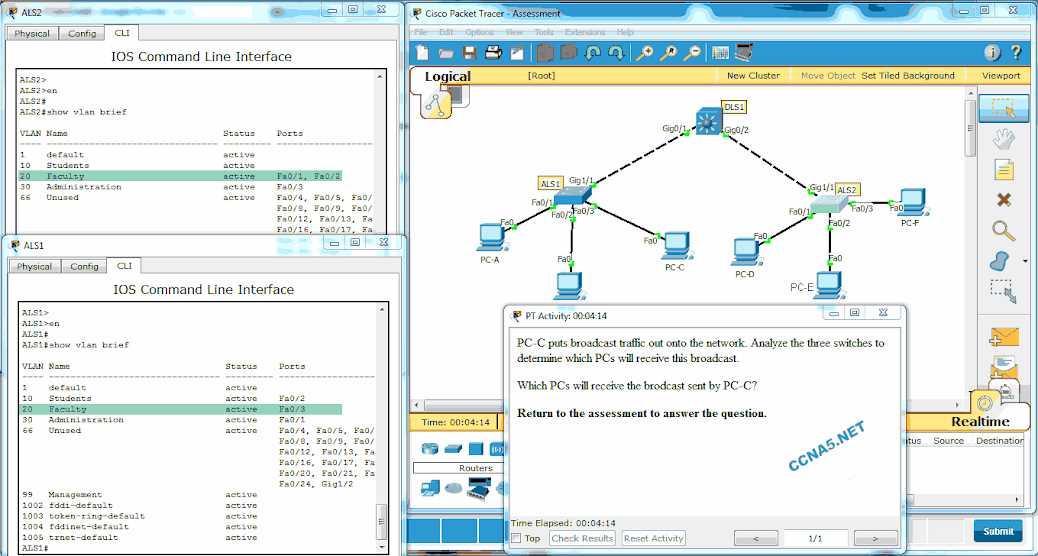Viewport: 1038px width, 556px height.
Task: Click the Undo arrow icon
Action: (593, 53)
